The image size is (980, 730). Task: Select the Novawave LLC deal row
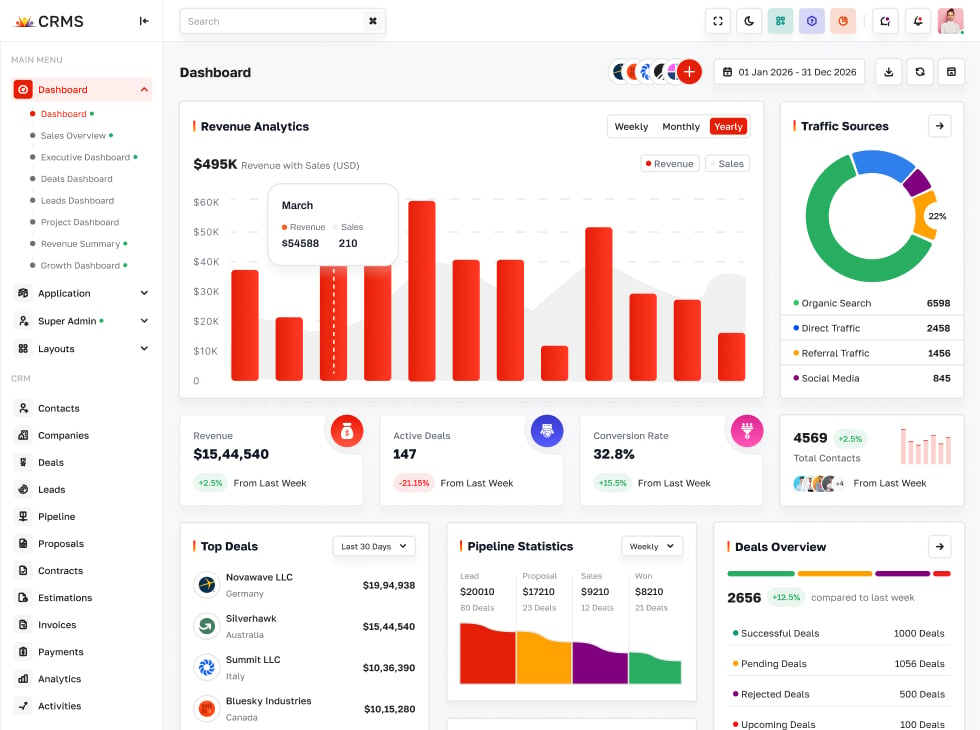point(304,585)
